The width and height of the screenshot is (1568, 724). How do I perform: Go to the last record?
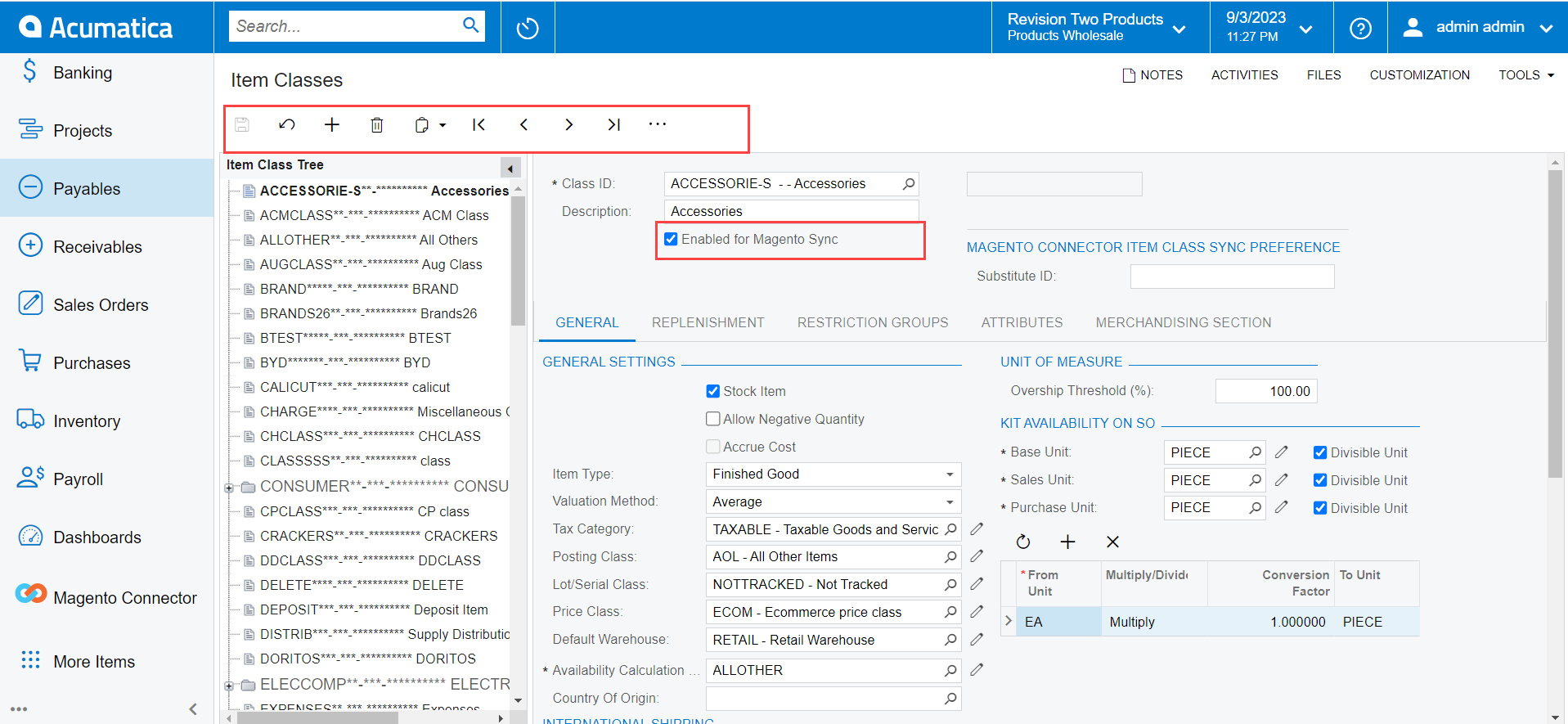coord(614,125)
